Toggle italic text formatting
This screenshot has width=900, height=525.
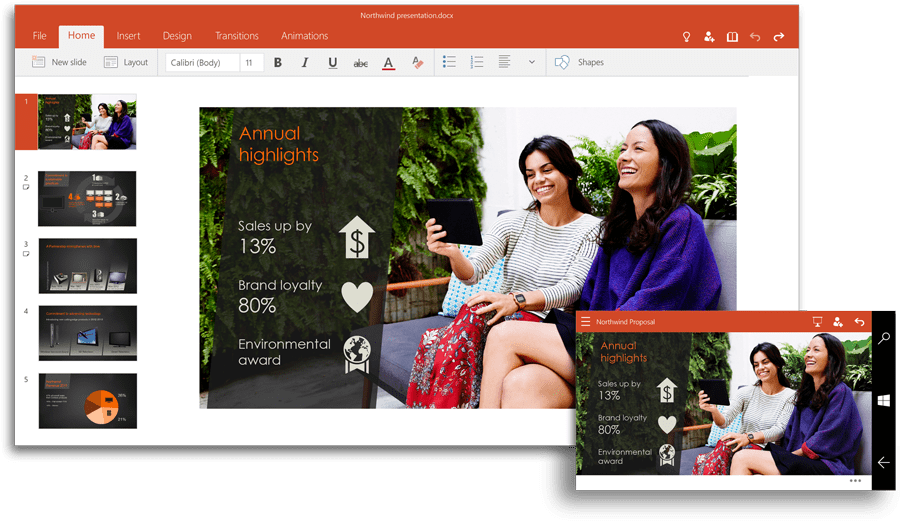click(305, 63)
